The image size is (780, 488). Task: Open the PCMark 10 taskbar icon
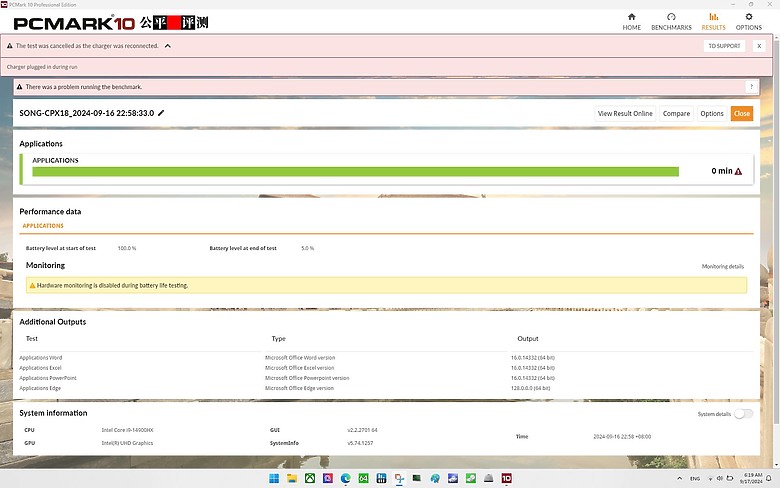(x=506, y=479)
